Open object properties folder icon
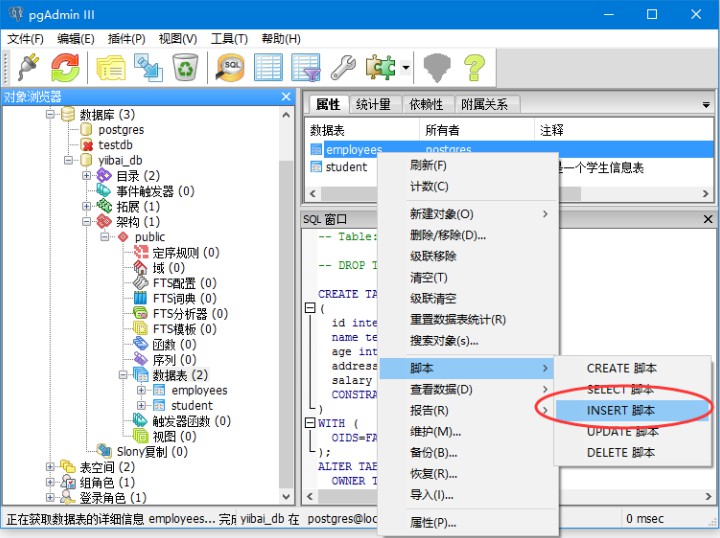This screenshot has height=538, width=720. (x=111, y=68)
